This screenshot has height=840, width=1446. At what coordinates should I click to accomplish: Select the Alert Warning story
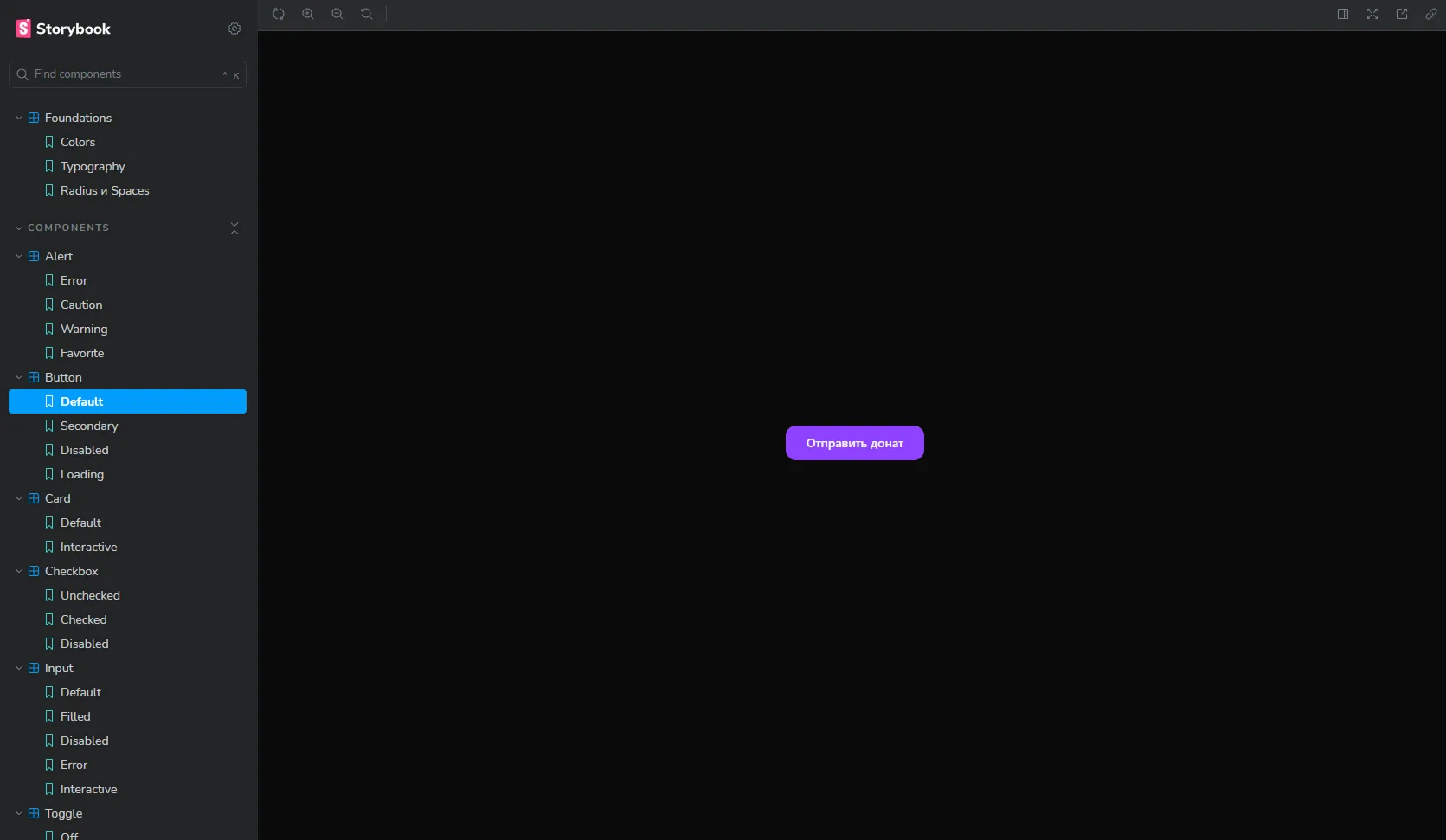tap(128, 329)
